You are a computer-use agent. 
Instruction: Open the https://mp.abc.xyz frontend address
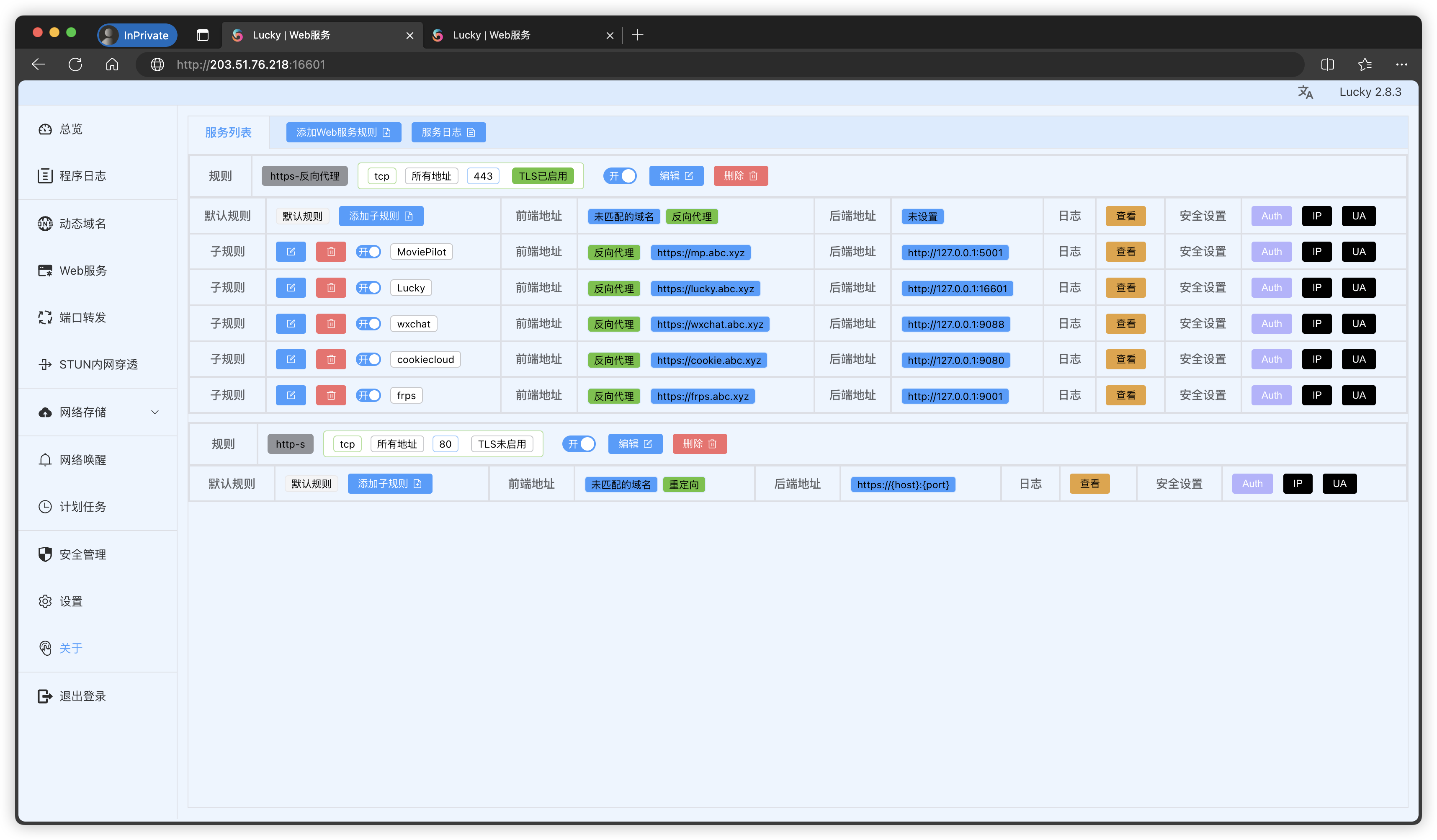[700, 253]
